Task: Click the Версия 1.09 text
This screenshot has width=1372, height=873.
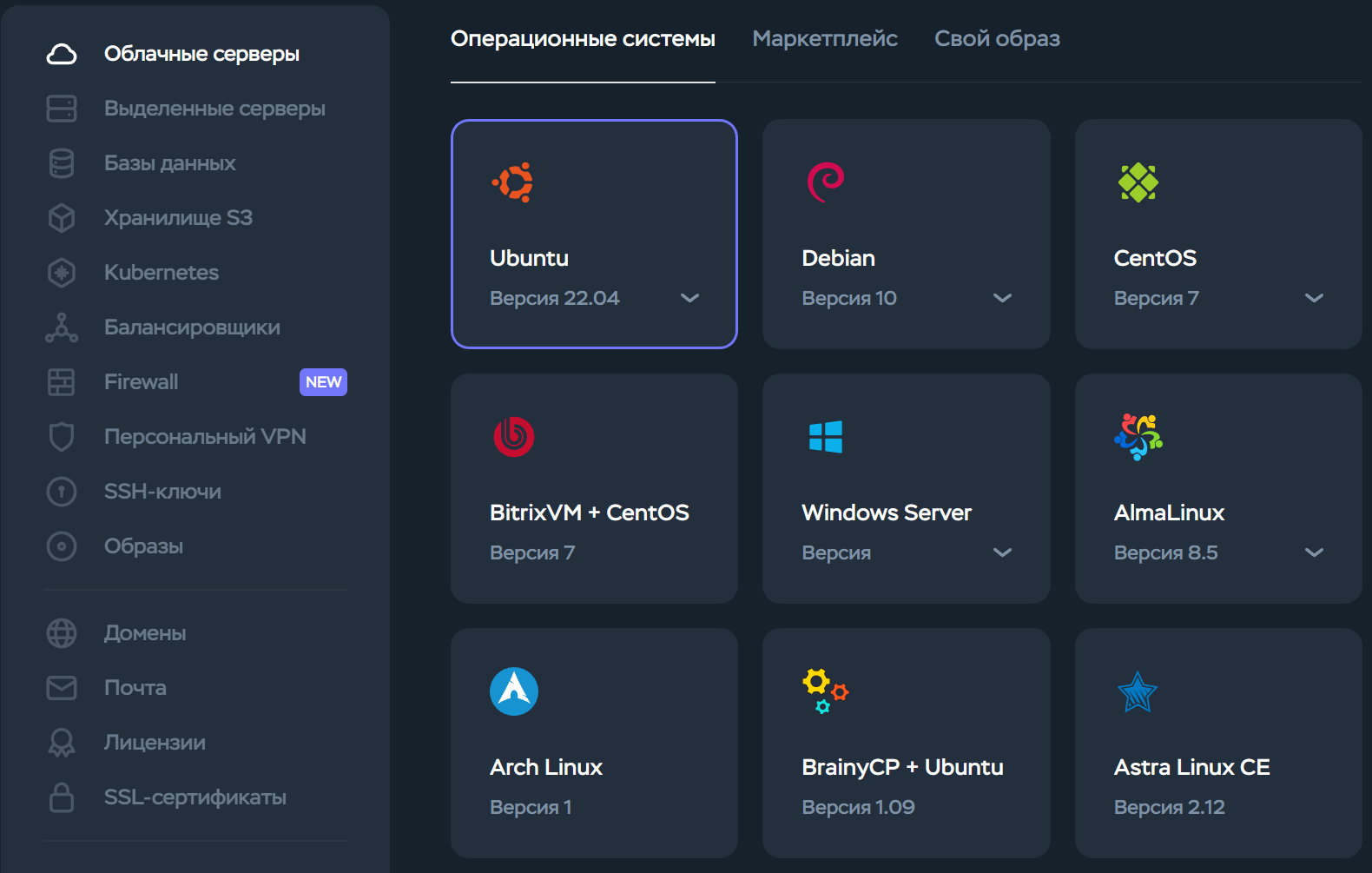Action: coord(858,807)
